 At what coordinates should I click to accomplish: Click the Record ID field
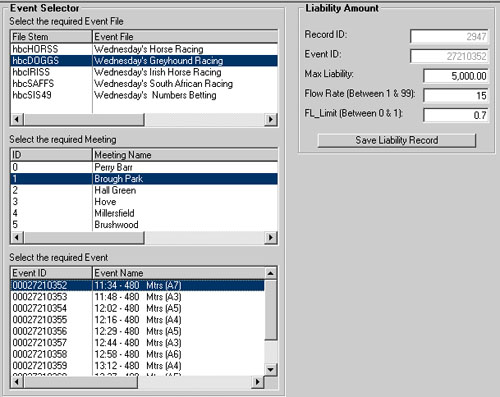449,36
